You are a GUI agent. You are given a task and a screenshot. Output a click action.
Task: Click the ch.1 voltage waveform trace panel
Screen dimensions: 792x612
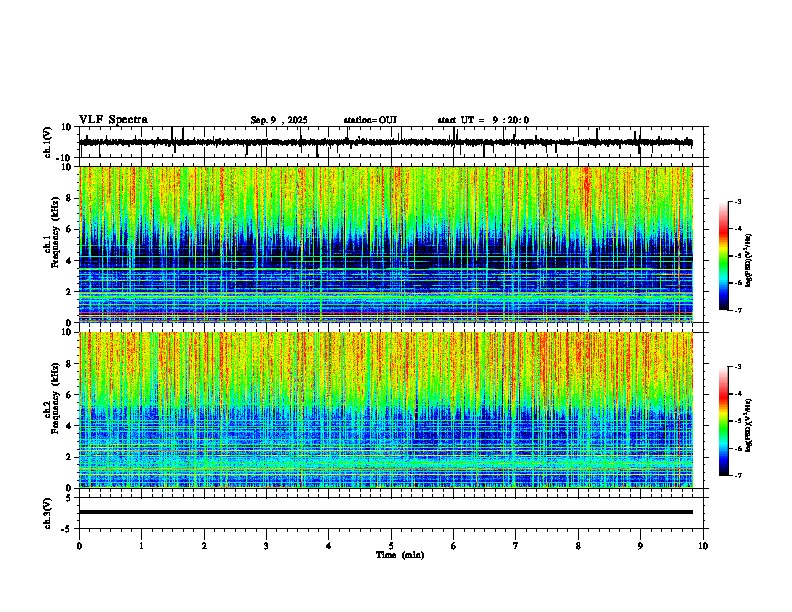[393, 142]
